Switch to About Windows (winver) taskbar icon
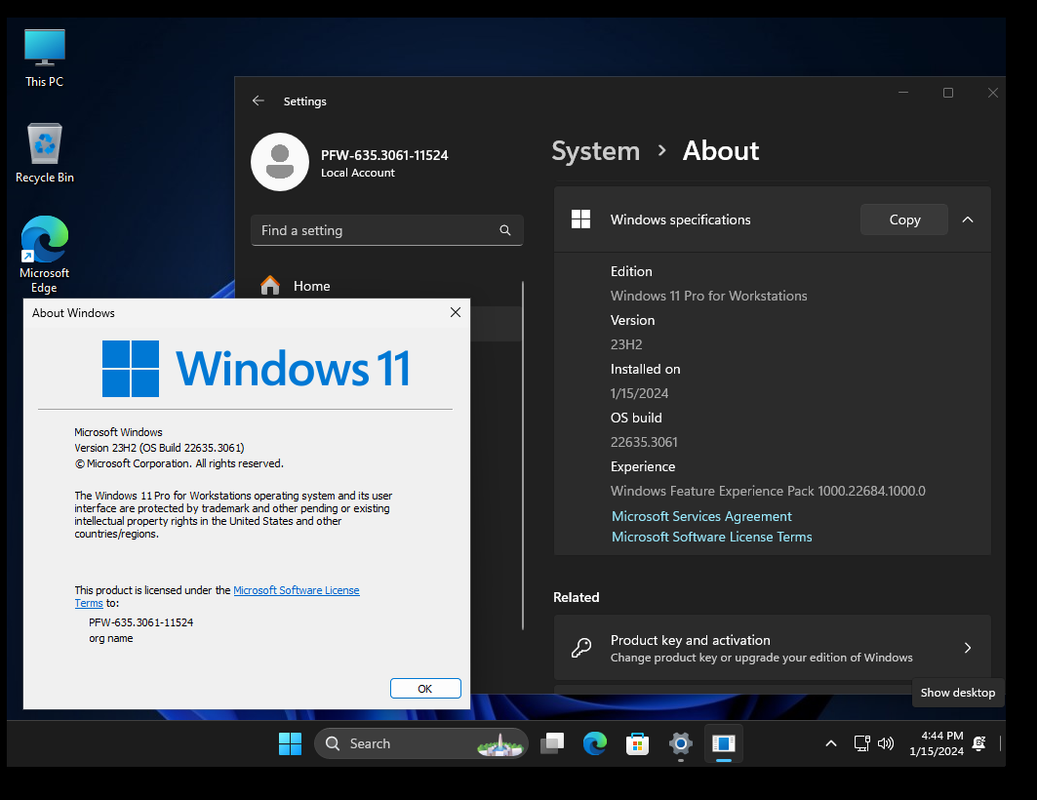Screen dimensions: 1037x800 click(724, 744)
